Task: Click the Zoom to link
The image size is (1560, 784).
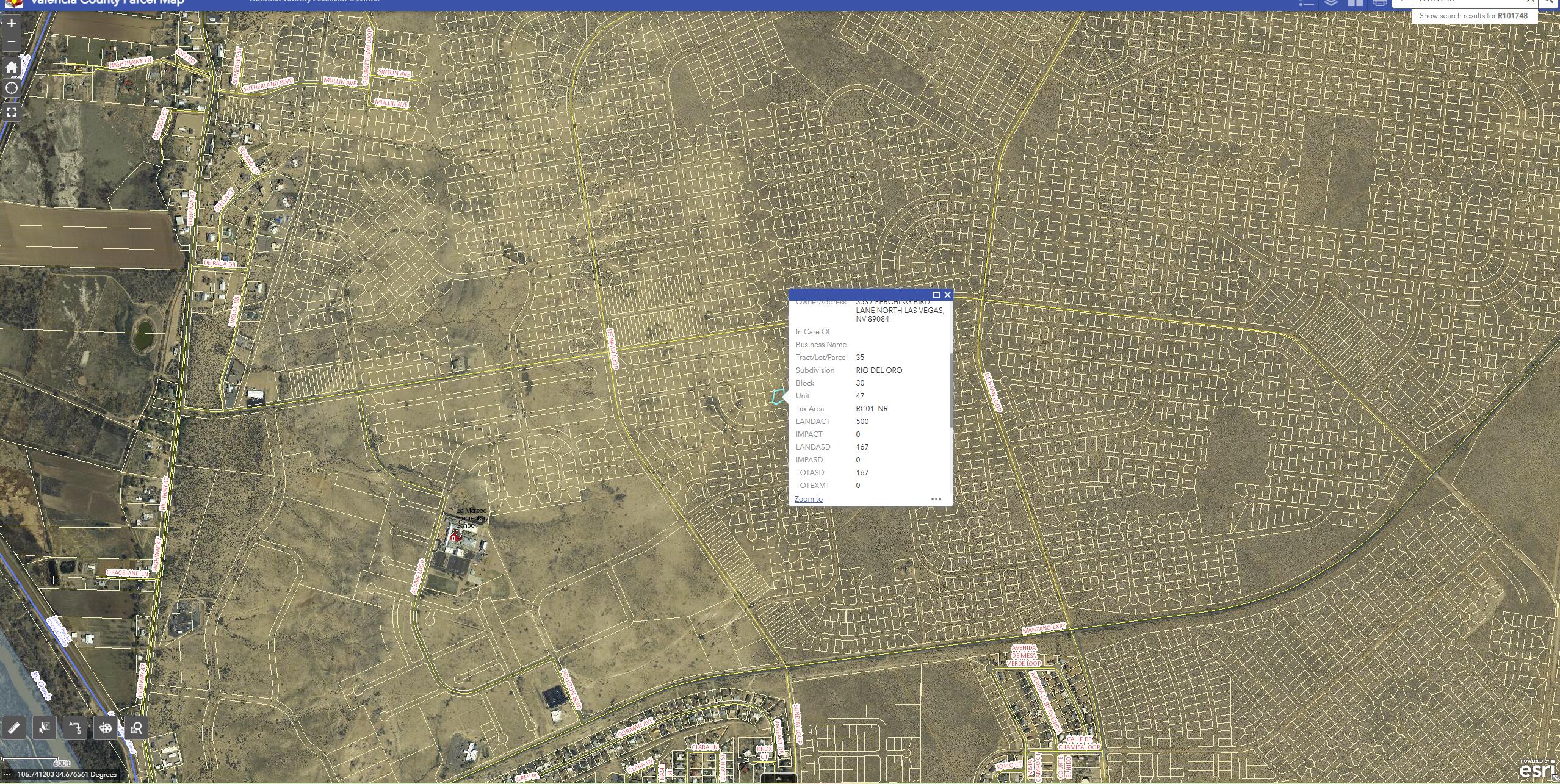Action: [x=808, y=499]
